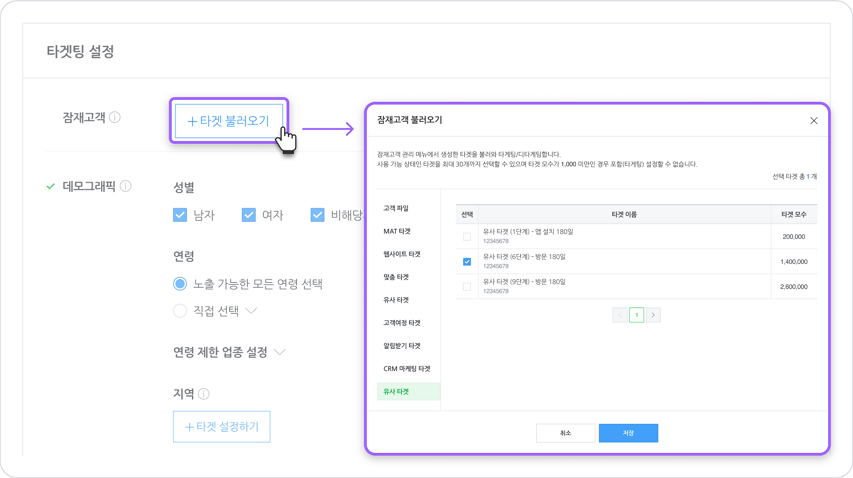The width and height of the screenshot is (853, 478).
Task: Click the info icon next to 잠재고객
Action: [115, 118]
